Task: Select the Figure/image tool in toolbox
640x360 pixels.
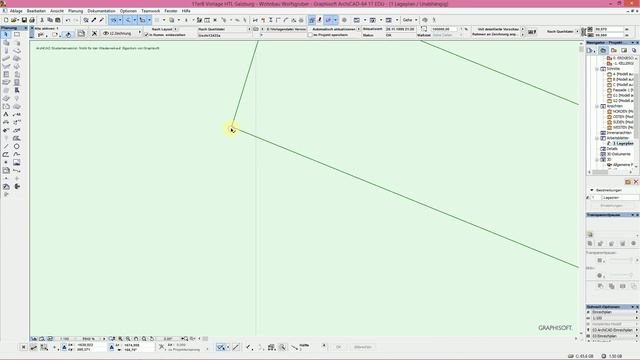Action: (17, 162)
